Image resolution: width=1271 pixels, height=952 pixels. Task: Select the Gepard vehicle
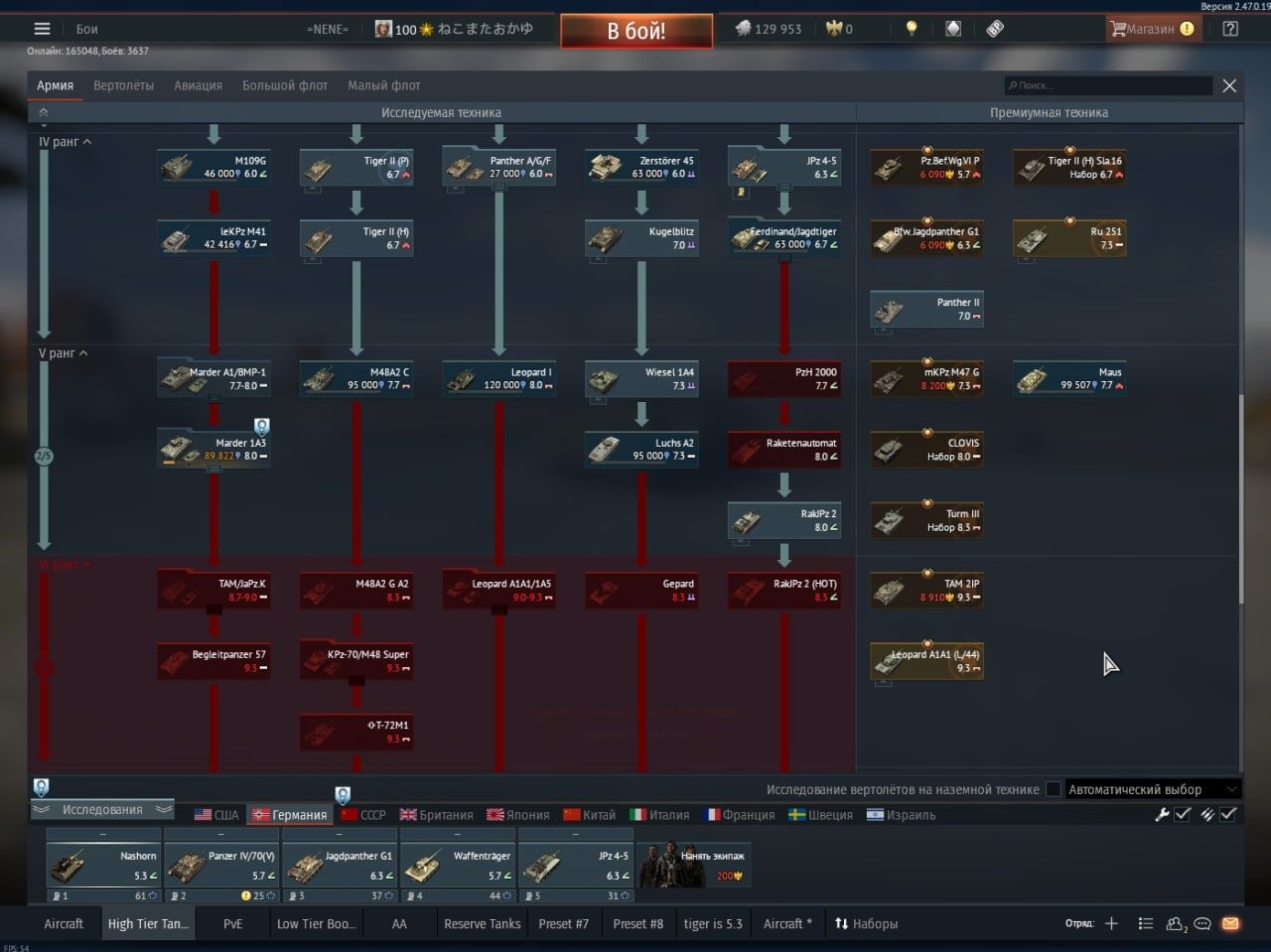[x=641, y=590]
